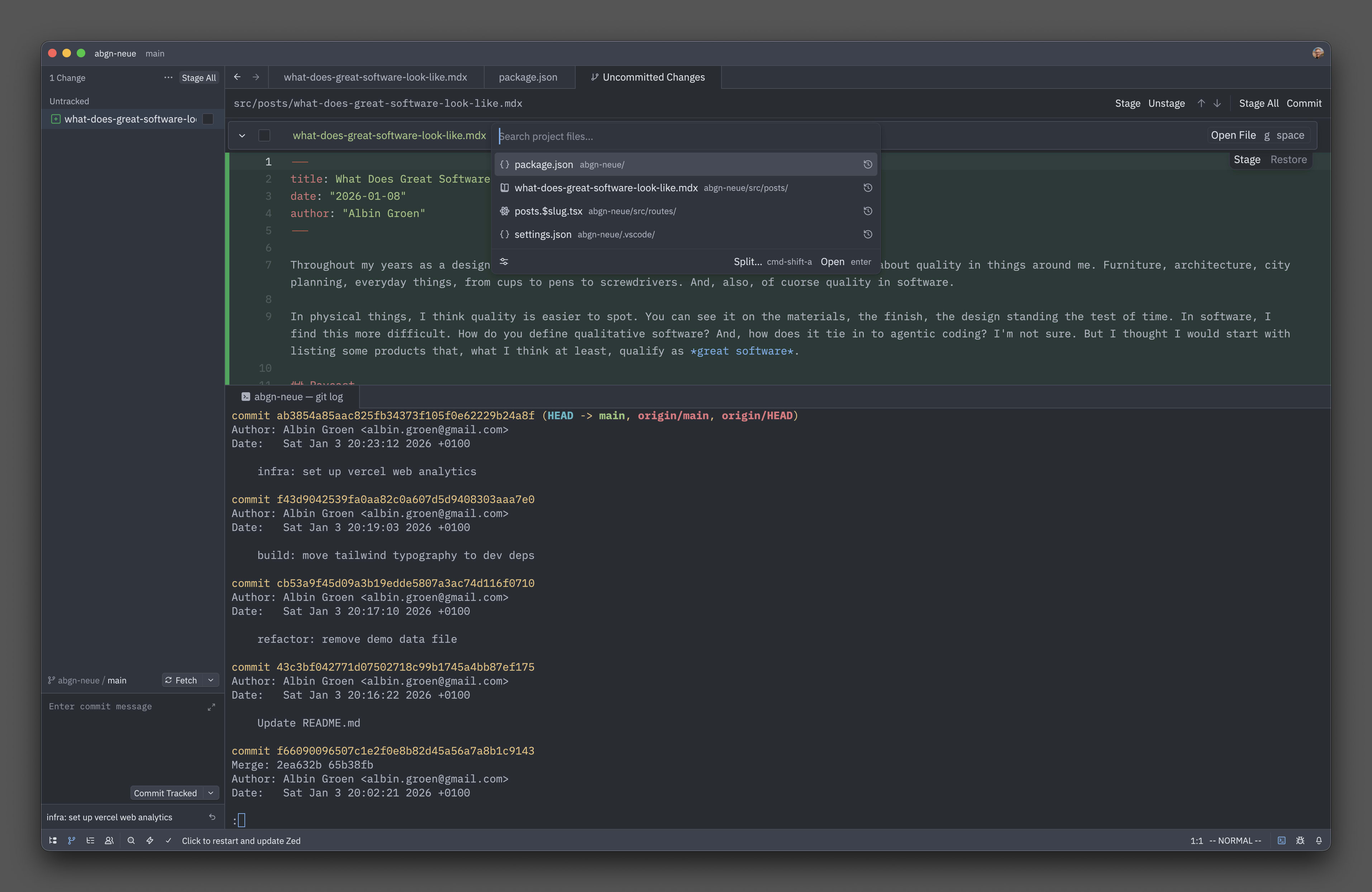Open notifications bell icon
The image size is (1372, 892).
[x=1318, y=841]
